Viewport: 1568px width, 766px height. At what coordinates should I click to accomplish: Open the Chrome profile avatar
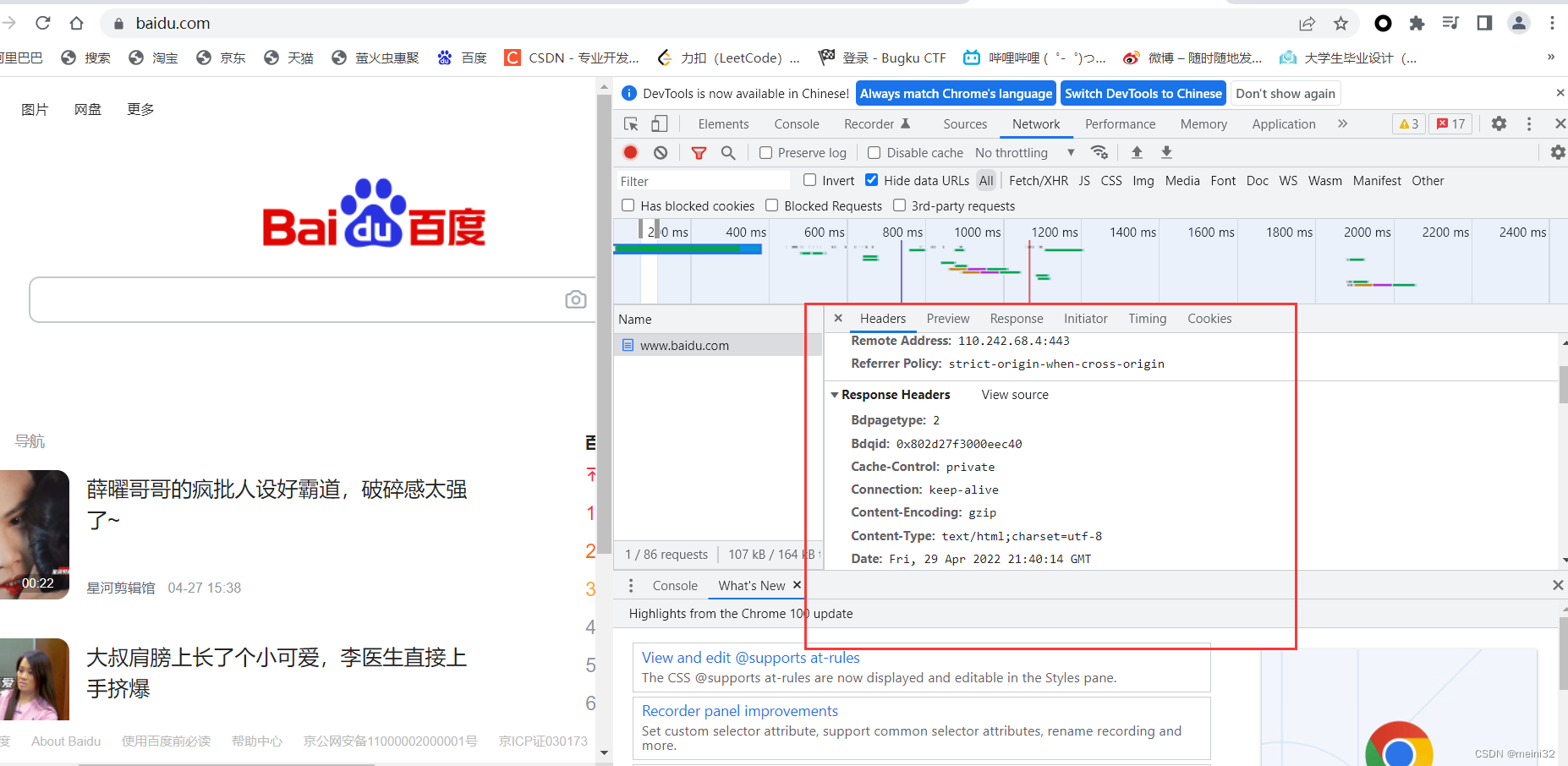pos(1519,24)
